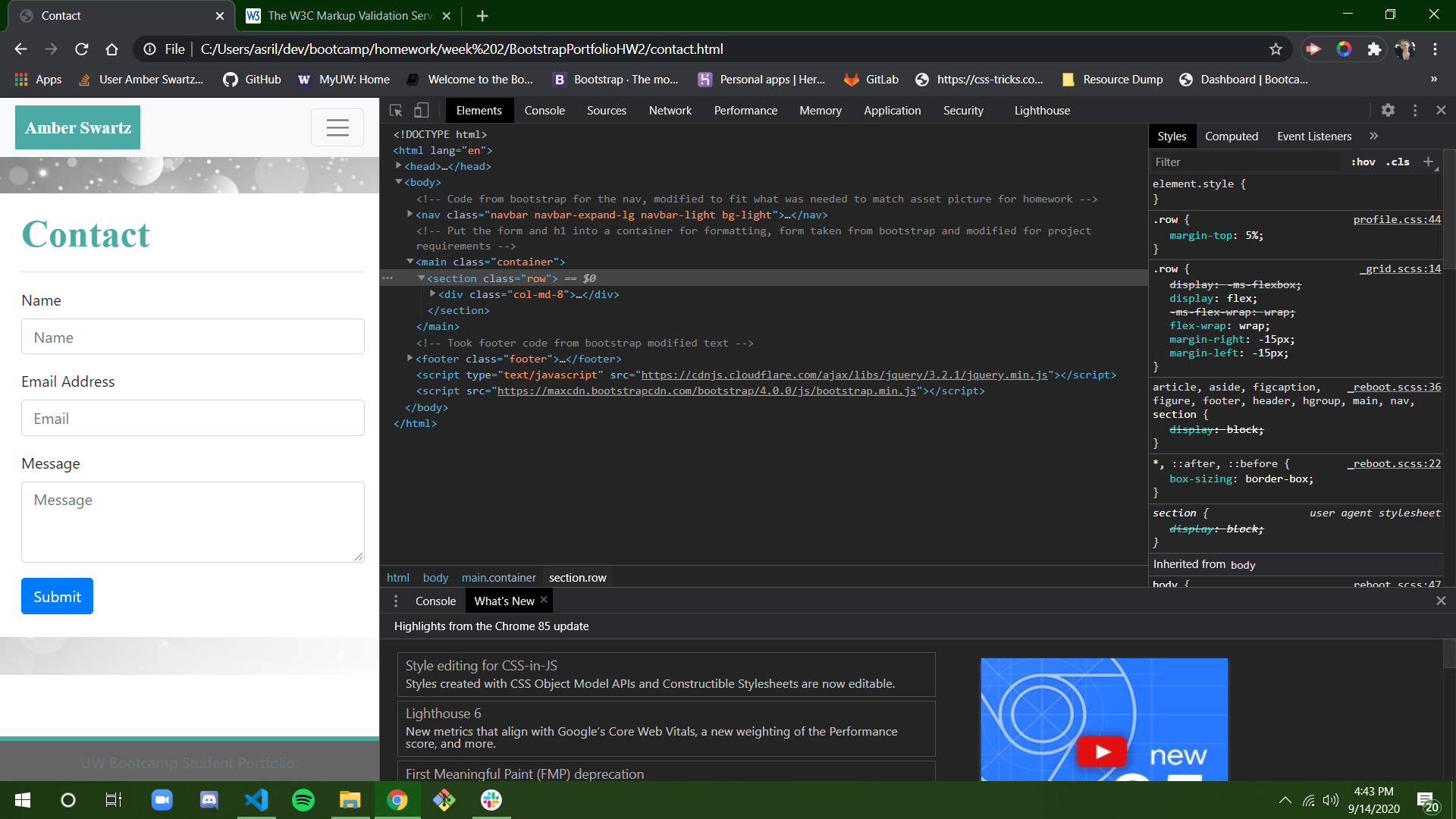The image size is (1456, 819).
Task: Go to Chrome home page icon
Action: pyautogui.click(x=112, y=49)
